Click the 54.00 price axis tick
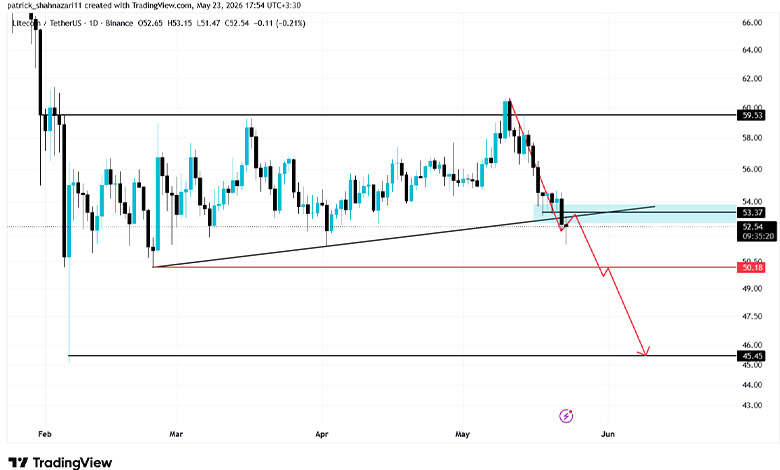Screen dimensions: 780x470 coord(752,201)
